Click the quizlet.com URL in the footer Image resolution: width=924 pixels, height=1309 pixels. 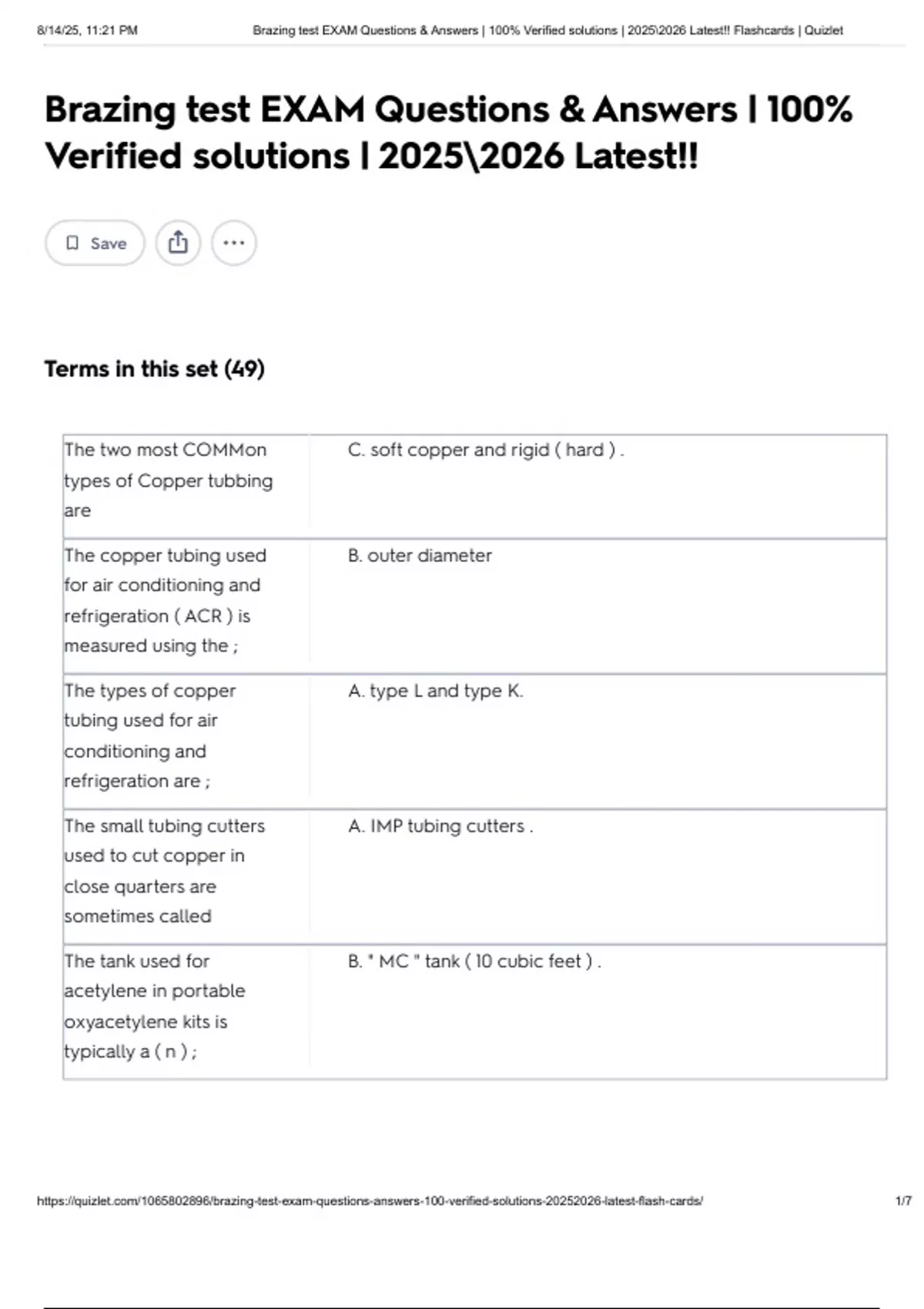(x=370, y=1200)
